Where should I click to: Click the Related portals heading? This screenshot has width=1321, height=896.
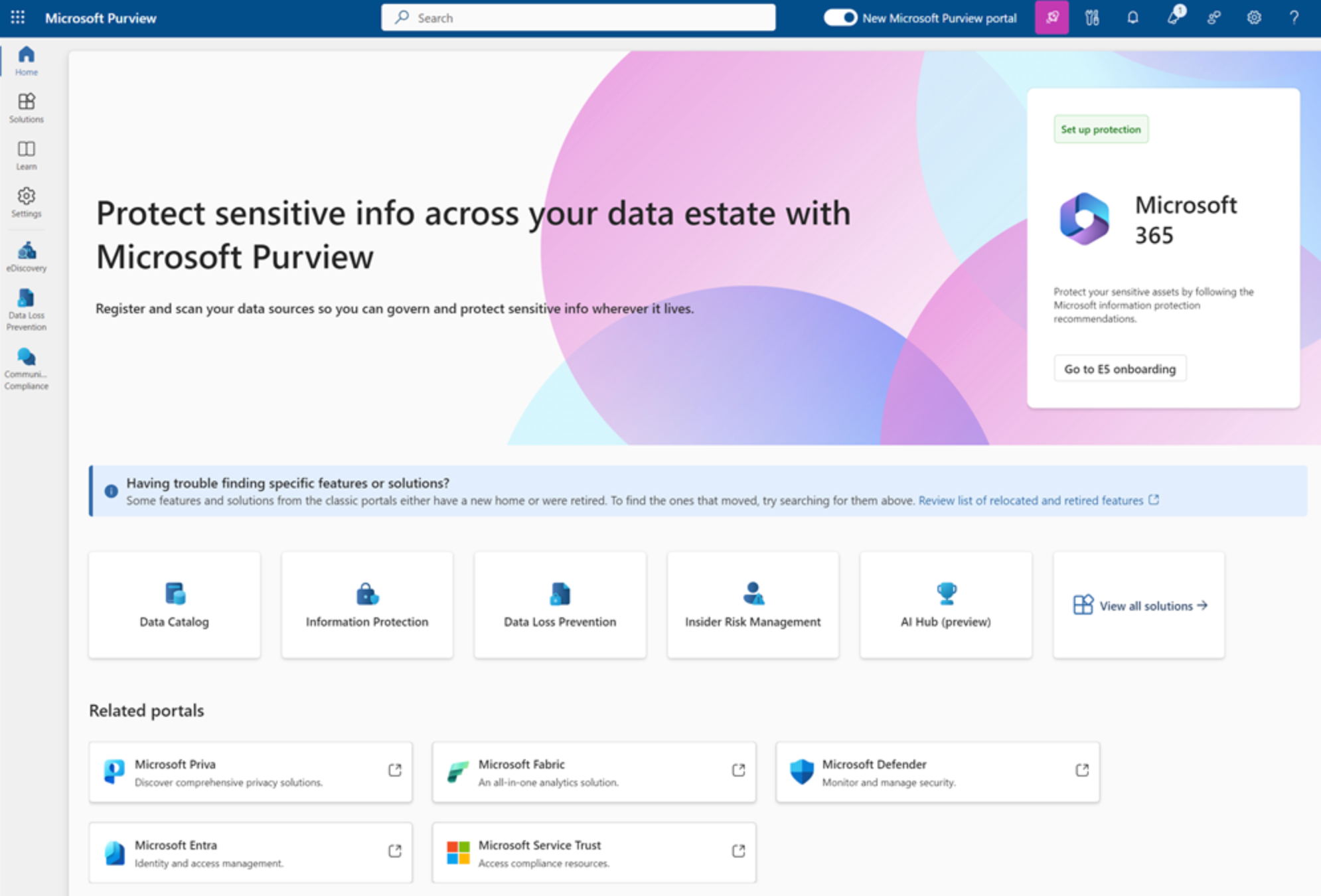point(147,710)
